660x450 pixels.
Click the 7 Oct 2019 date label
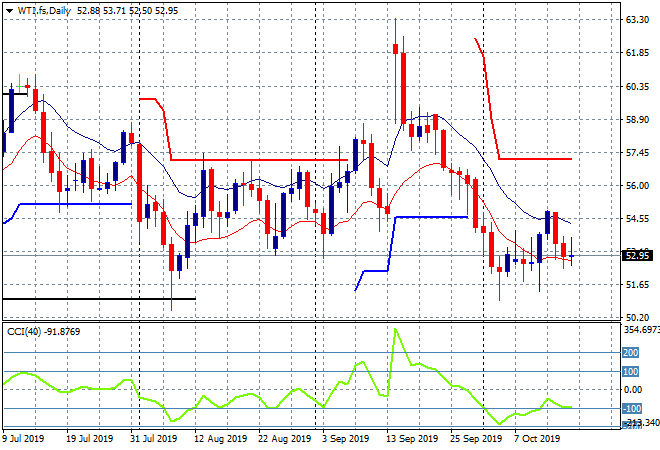(x=537, y=439)
